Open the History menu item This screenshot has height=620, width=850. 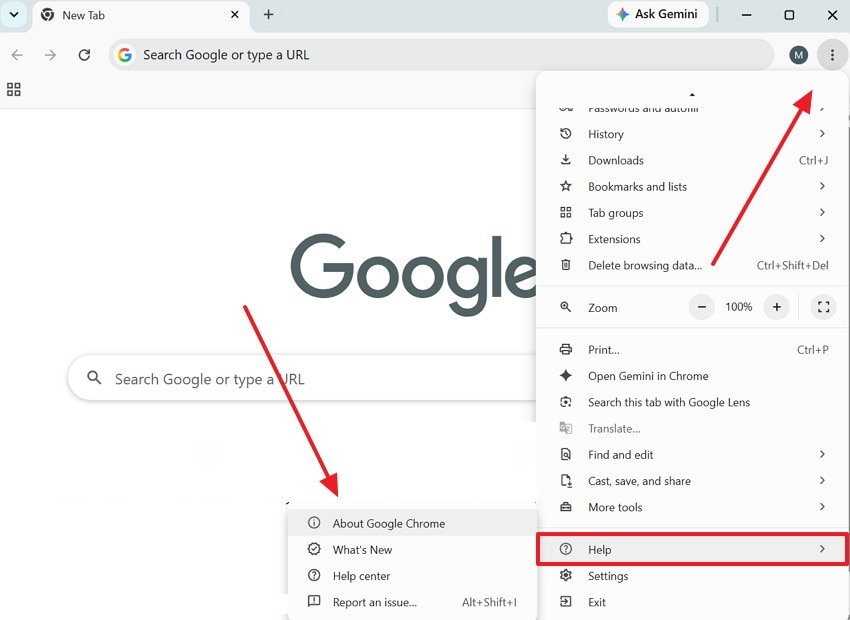pyautogui.click(x=692, y=134)
